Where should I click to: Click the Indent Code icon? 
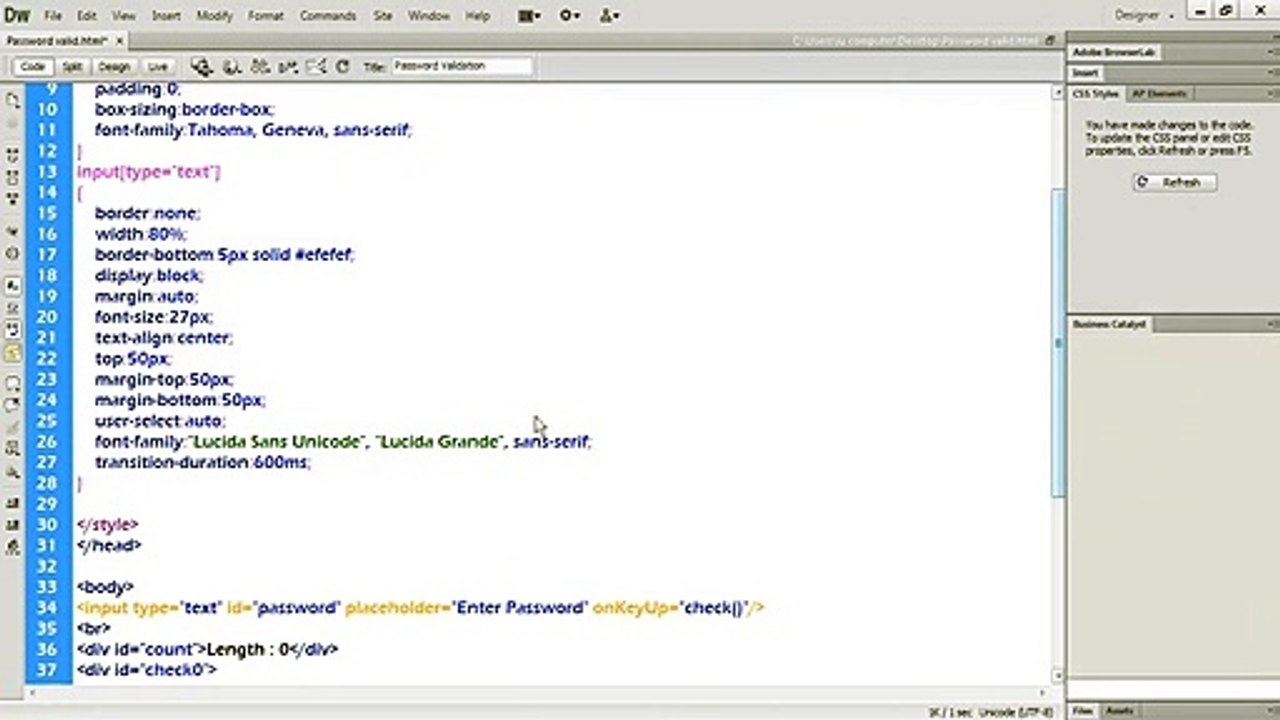tap(13, 503)
